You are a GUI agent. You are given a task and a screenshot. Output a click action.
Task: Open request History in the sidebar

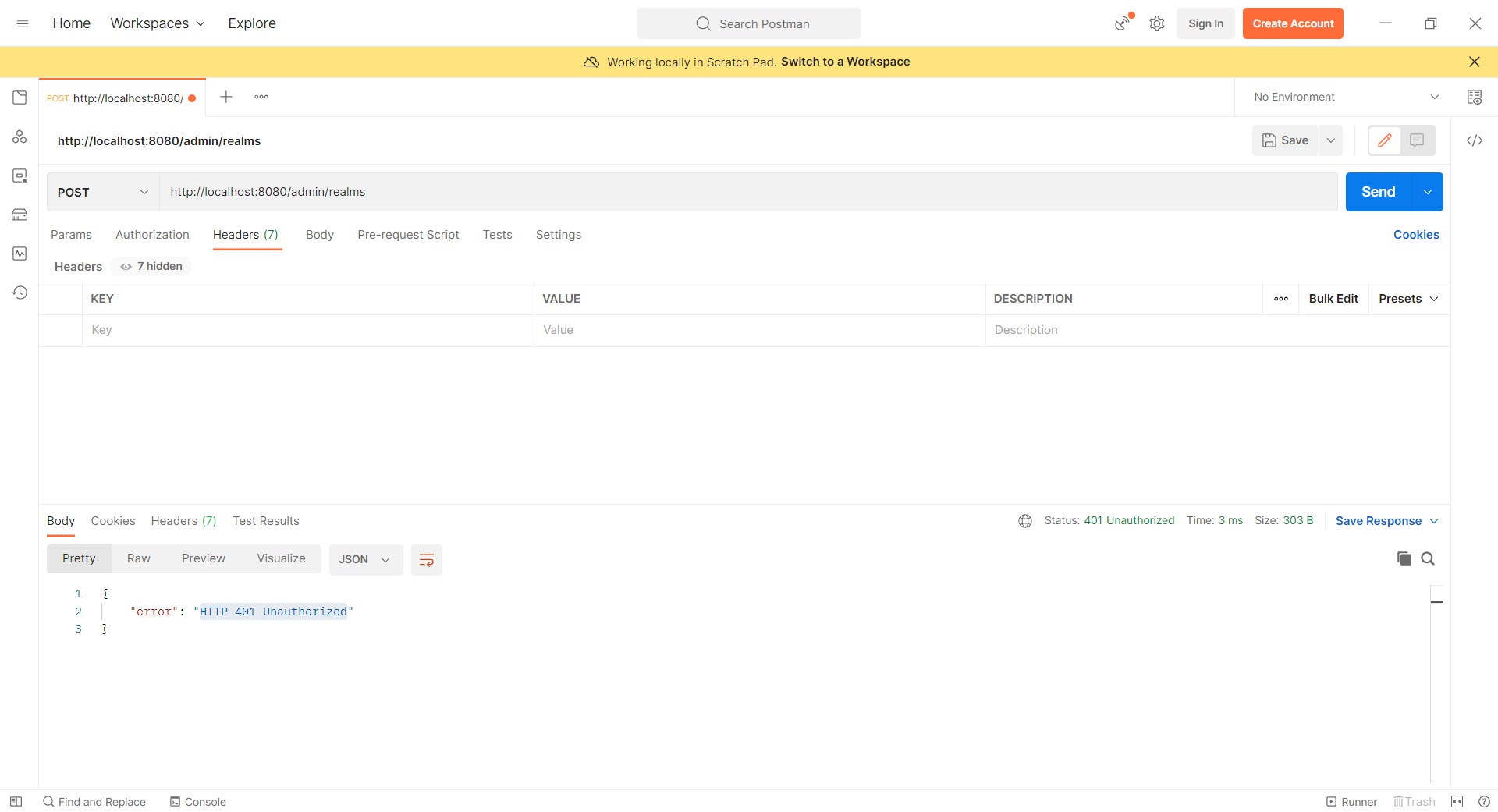pyautogui.click(x=20, y=293)
